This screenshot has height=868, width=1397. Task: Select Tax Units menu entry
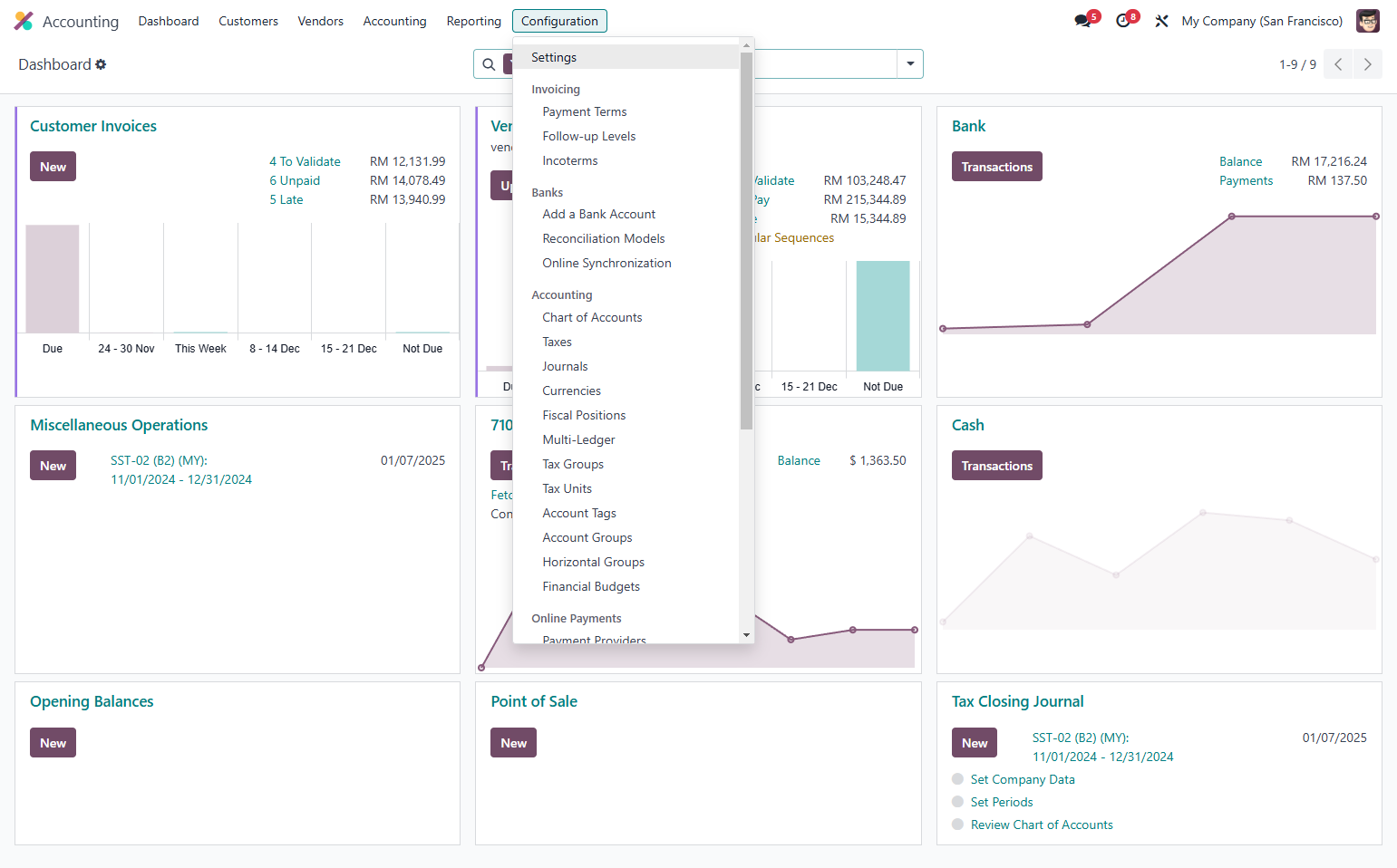626,488
